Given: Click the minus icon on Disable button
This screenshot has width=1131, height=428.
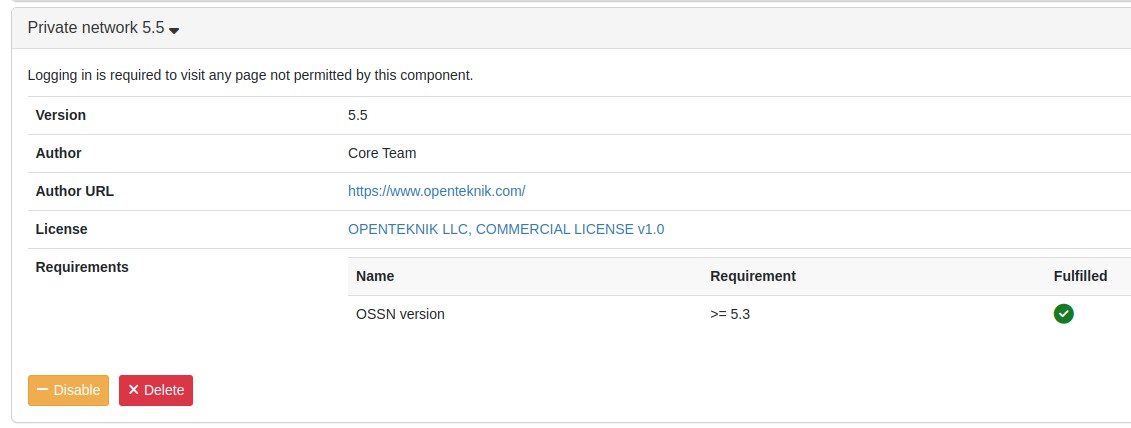Looking at the screenshot, I should pos(42,390).
